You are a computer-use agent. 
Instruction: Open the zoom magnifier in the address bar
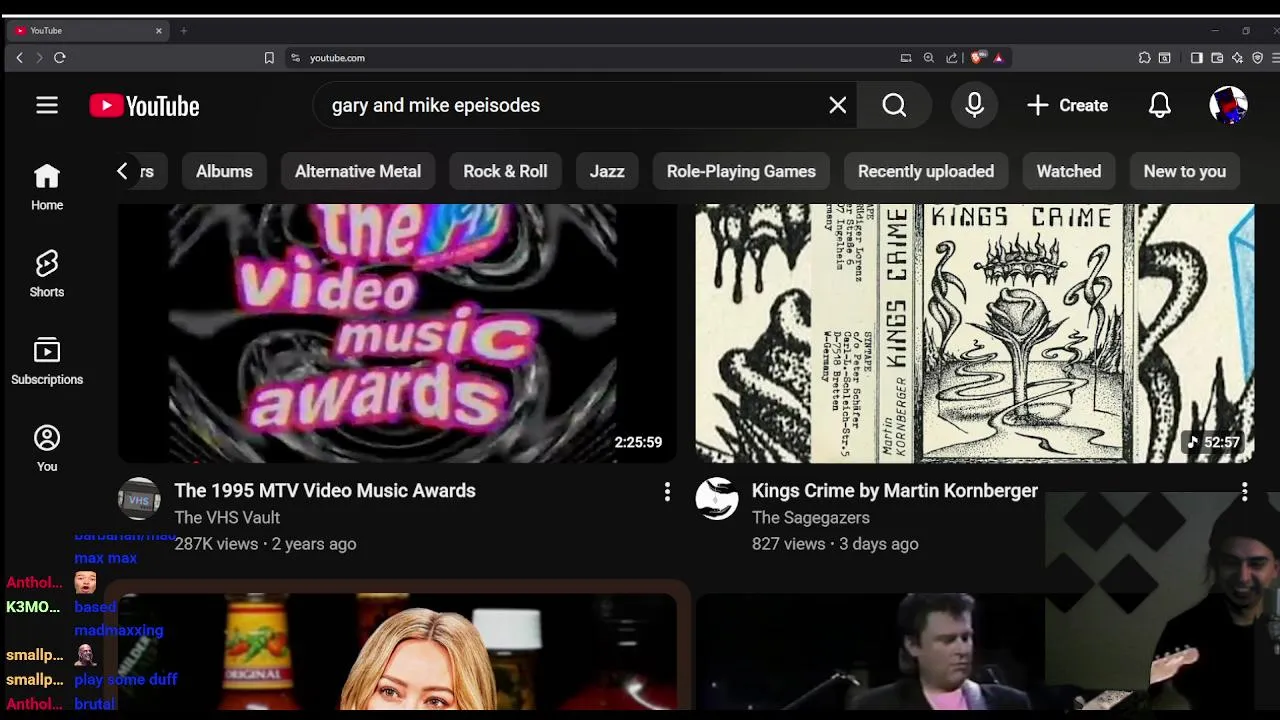929,58
